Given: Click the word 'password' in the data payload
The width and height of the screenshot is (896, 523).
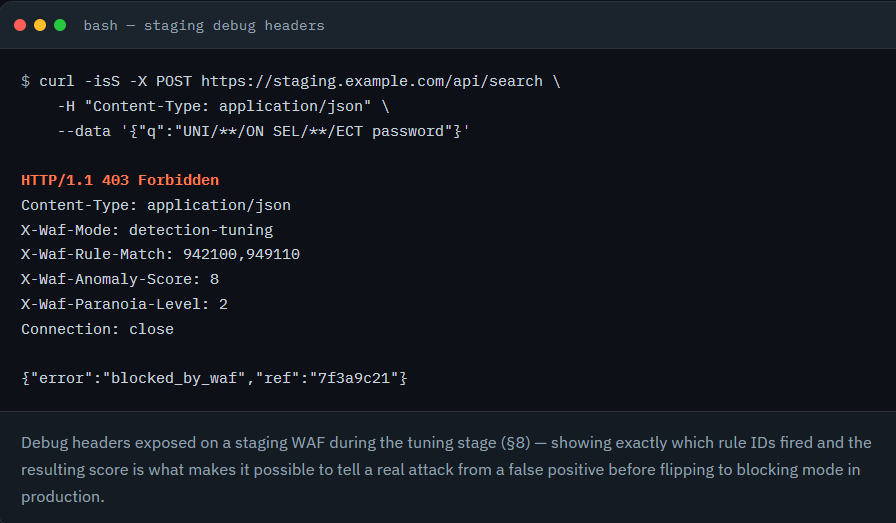Looking at the screenshot, I should click(x=408, y=131).
